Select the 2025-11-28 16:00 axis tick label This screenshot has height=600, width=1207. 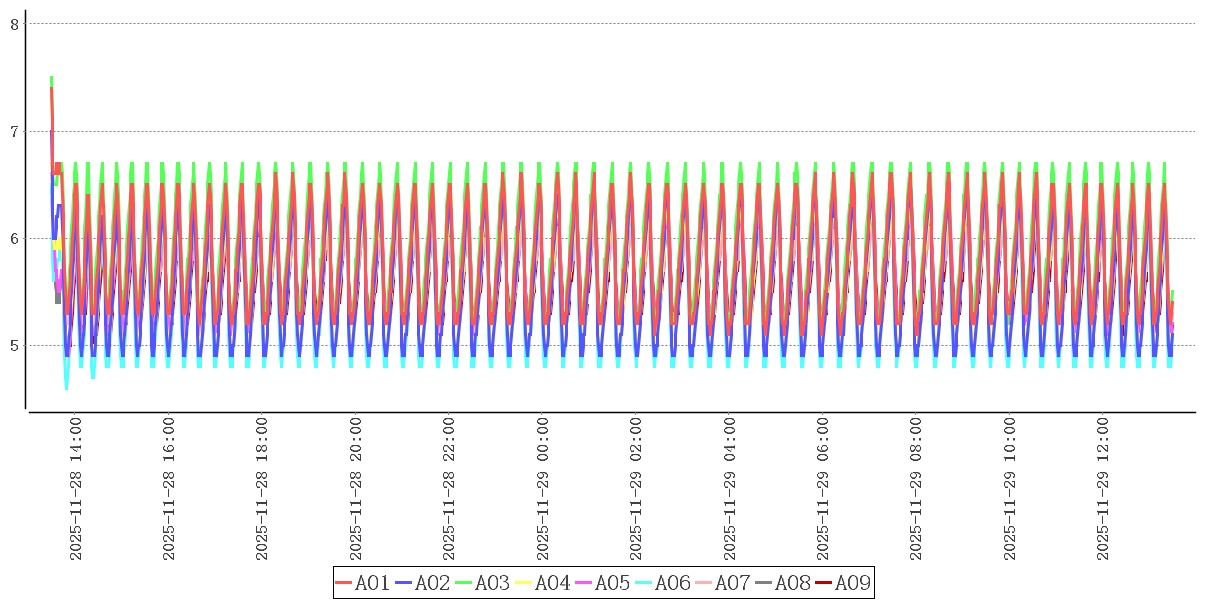(170, 489)
